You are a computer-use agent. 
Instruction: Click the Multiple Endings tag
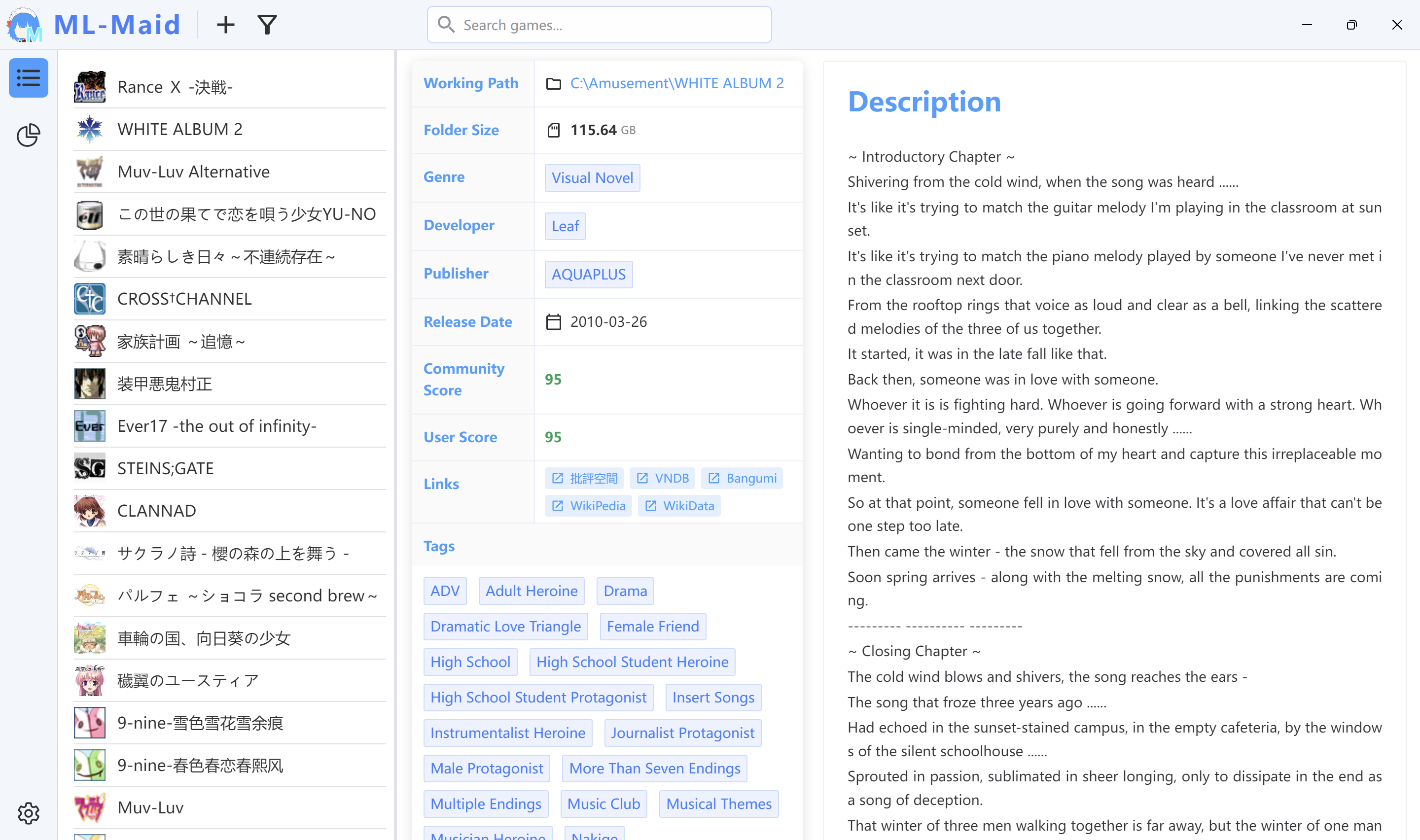click(x=486, y=804)
